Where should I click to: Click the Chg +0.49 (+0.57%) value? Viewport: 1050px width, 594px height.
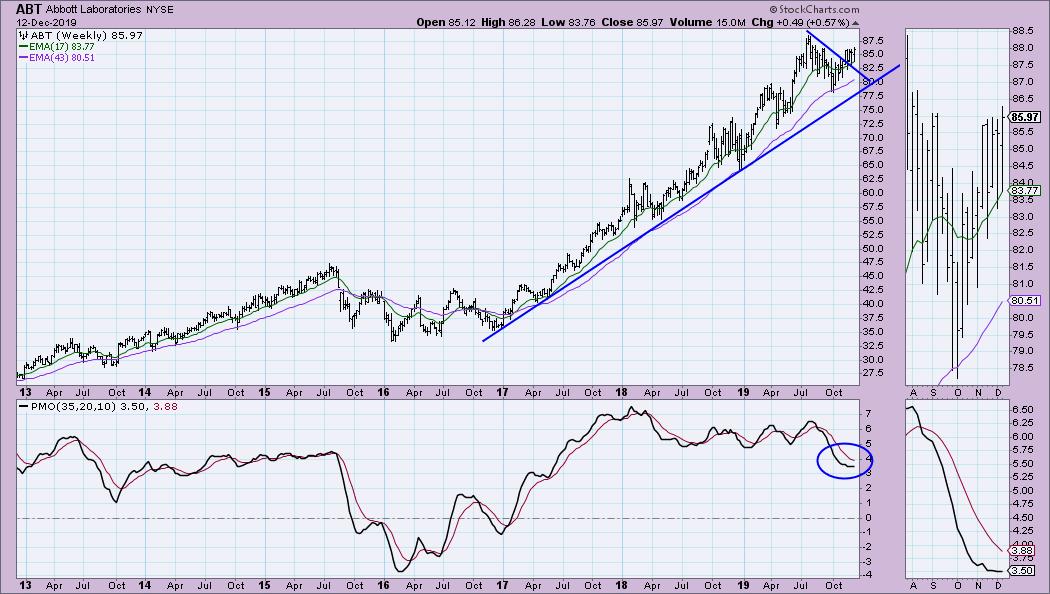point(800,22)
